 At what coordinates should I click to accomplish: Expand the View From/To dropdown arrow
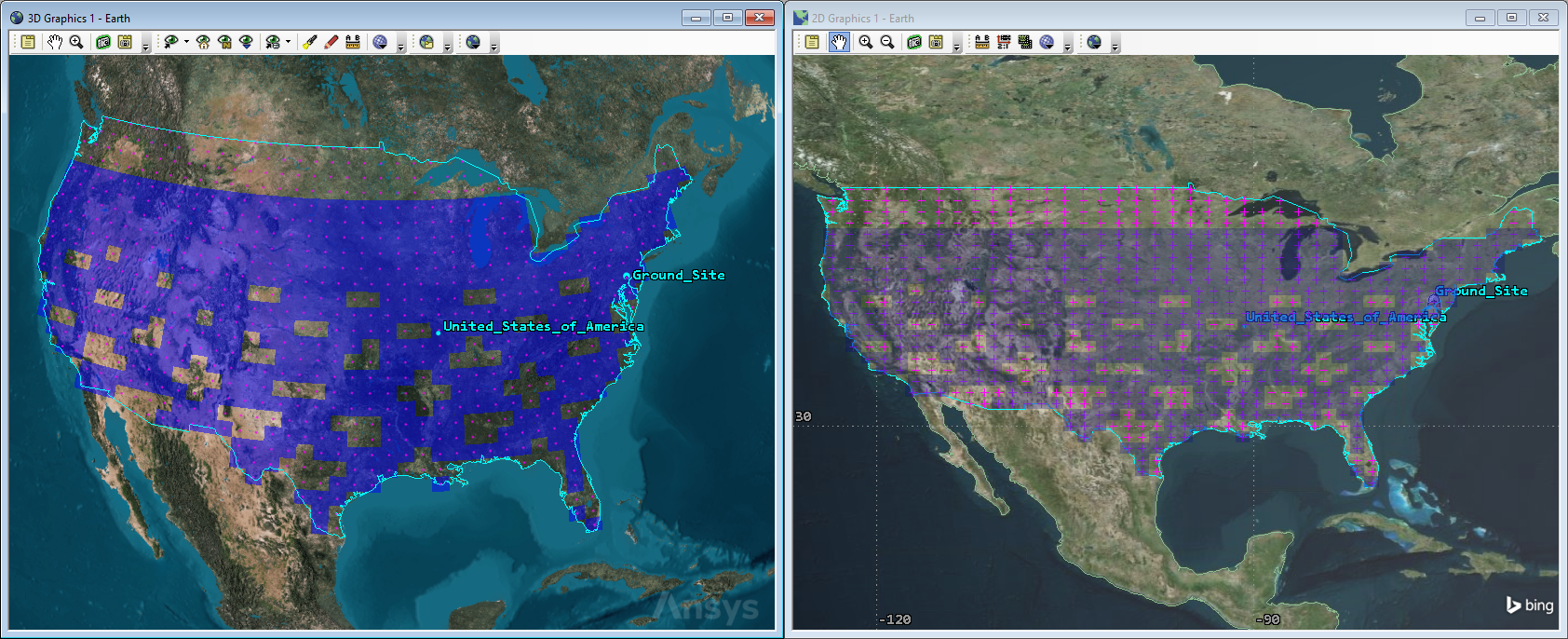186,42
